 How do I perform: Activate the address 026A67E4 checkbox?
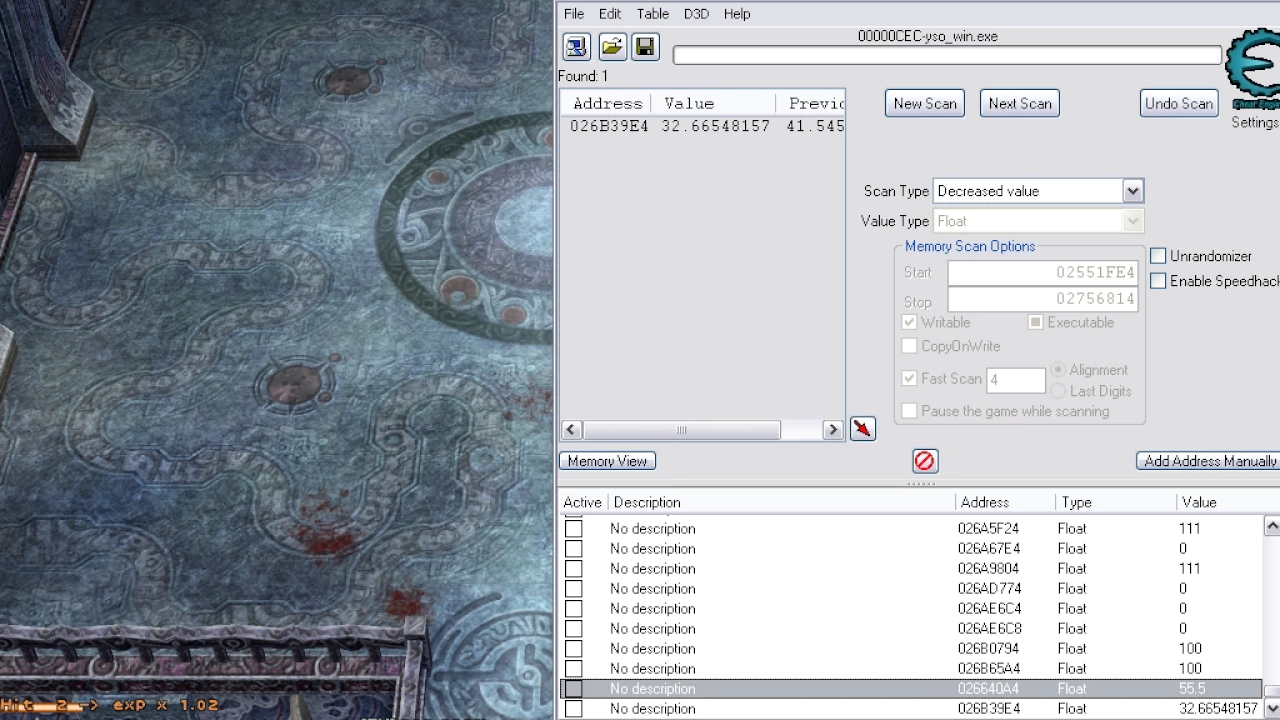click(573, 548)
